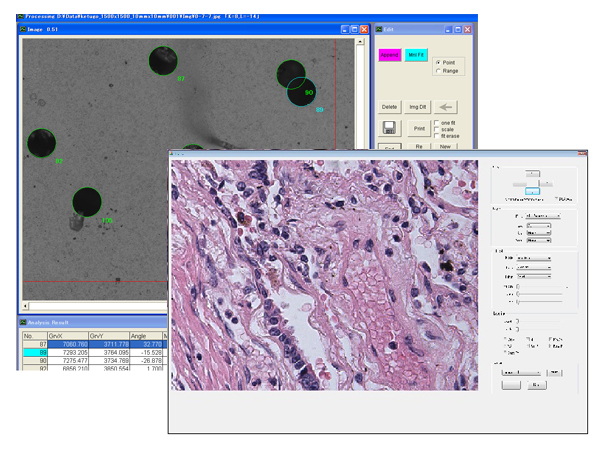This screenshot has width=607, height=457.
Task: Click the Image window horizontal scrollbar left arrow
Action: pos(26,306)
